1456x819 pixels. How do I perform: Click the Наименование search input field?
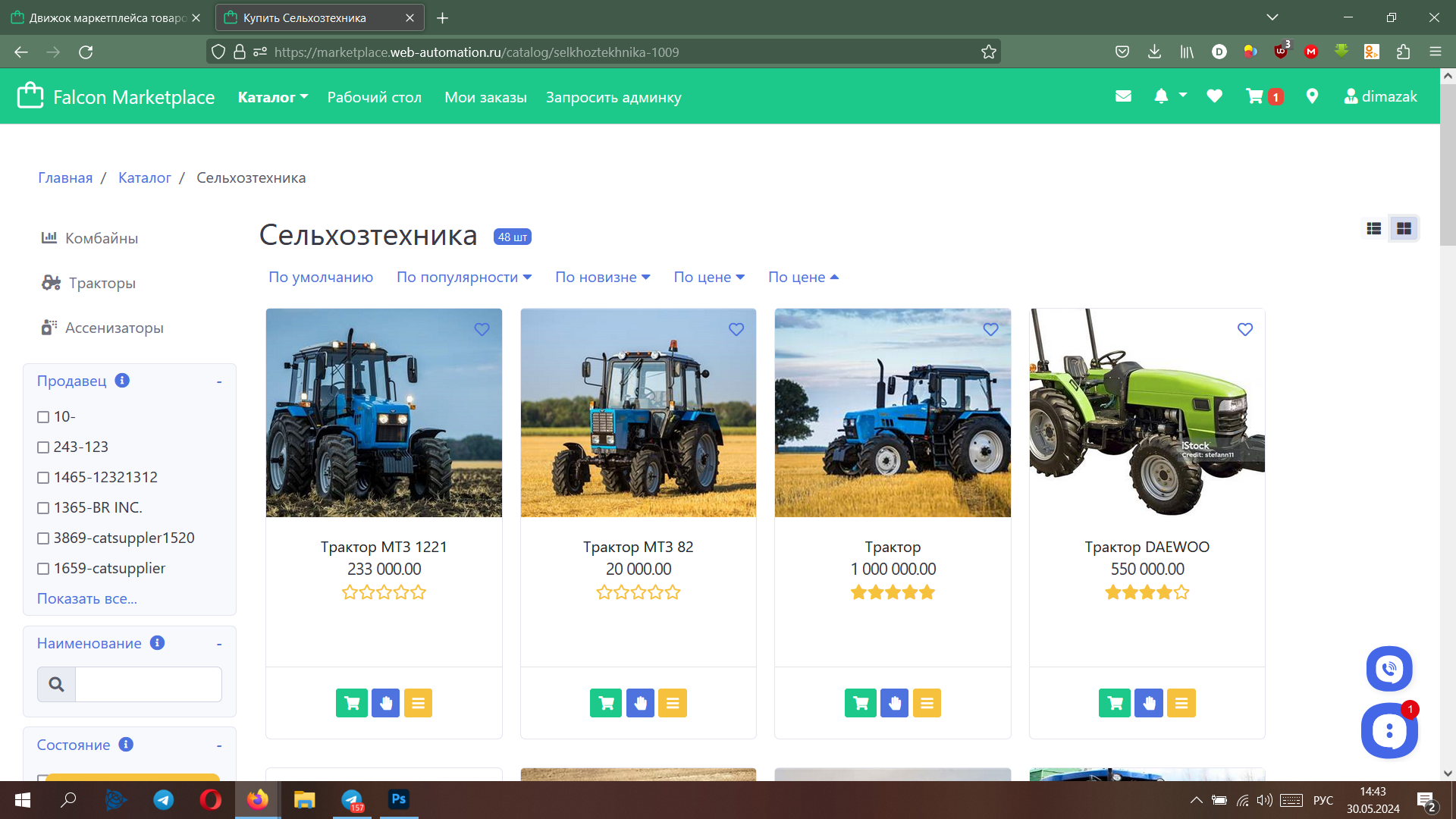pos(148,684)
